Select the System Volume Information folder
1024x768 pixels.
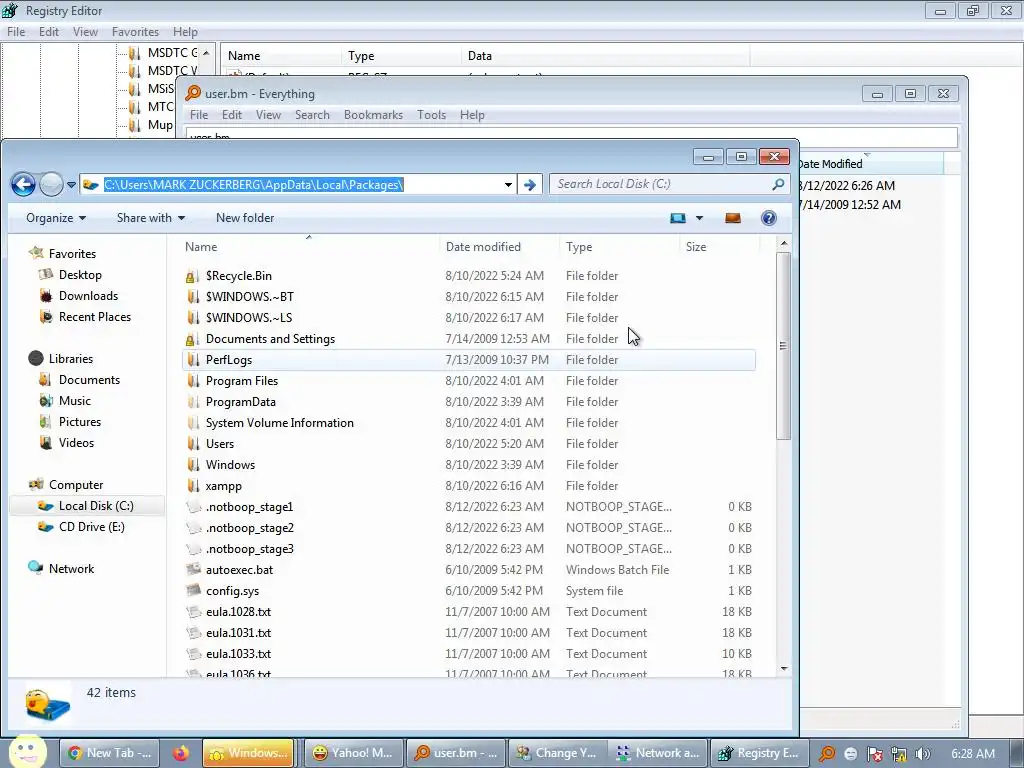(280, 423)
